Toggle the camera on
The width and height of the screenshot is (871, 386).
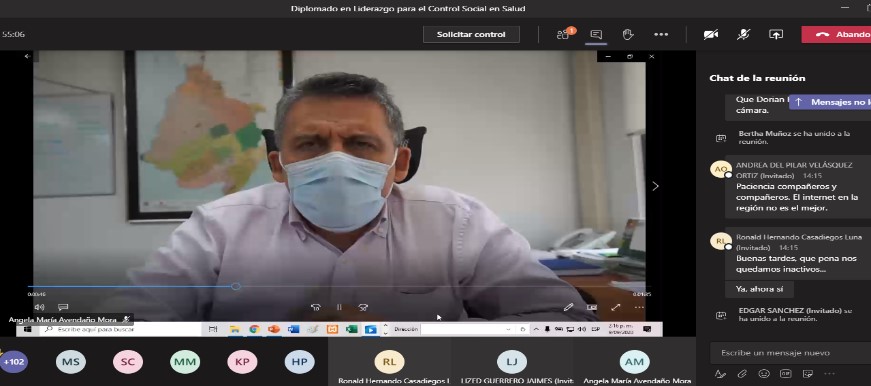pyautogui.click(x=710, y=34)
